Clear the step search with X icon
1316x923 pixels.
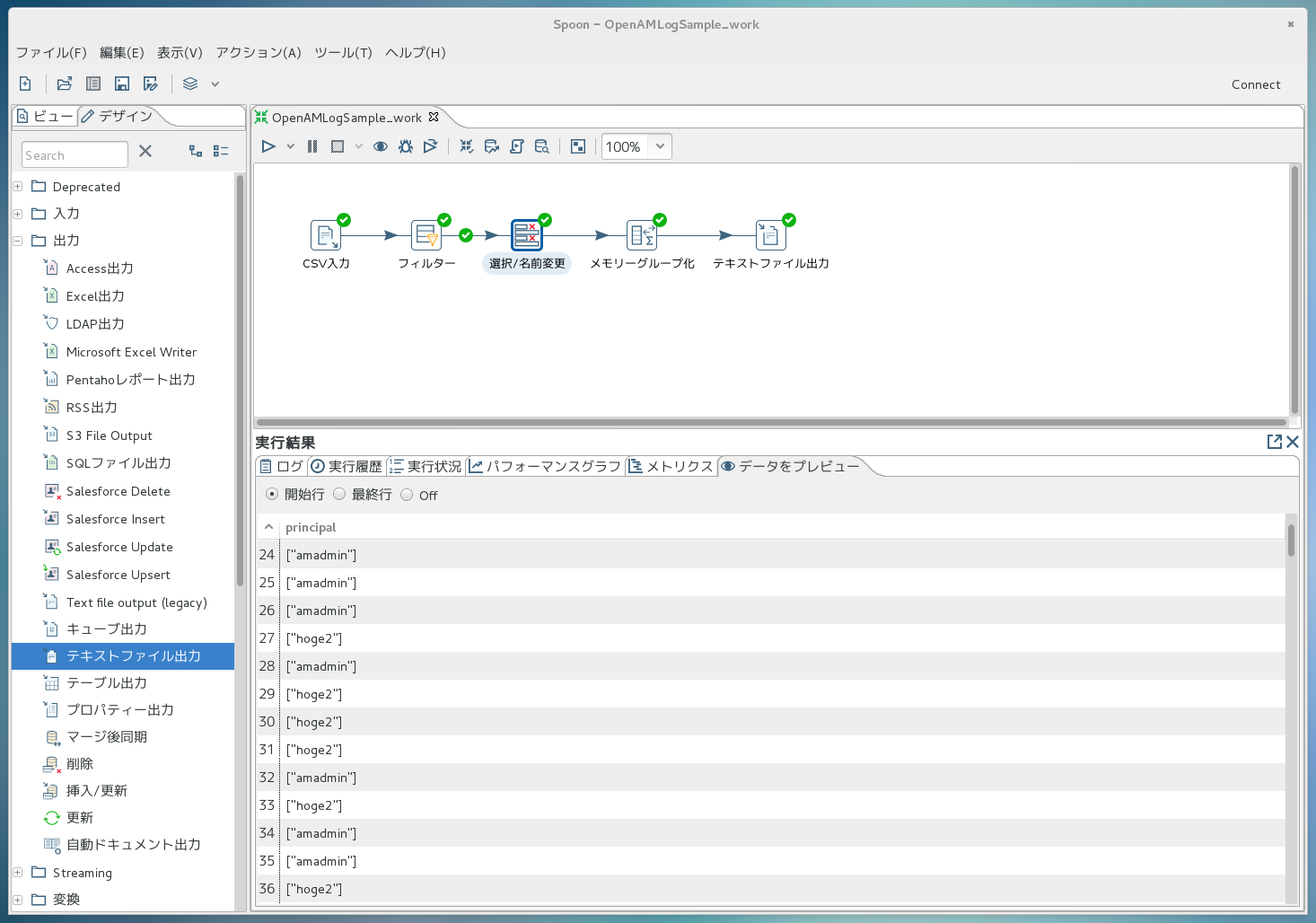point(145,152)
